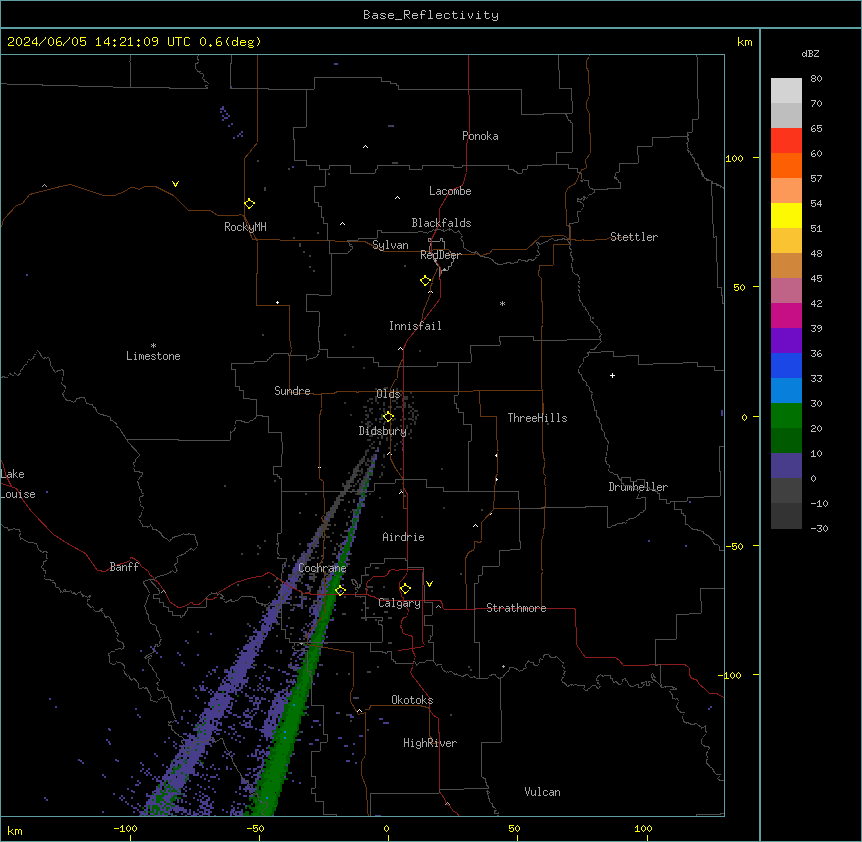Click the -50 tick on bottom axis
The height and width of the screenshot is (842, 862).
[x=255, y=828]
